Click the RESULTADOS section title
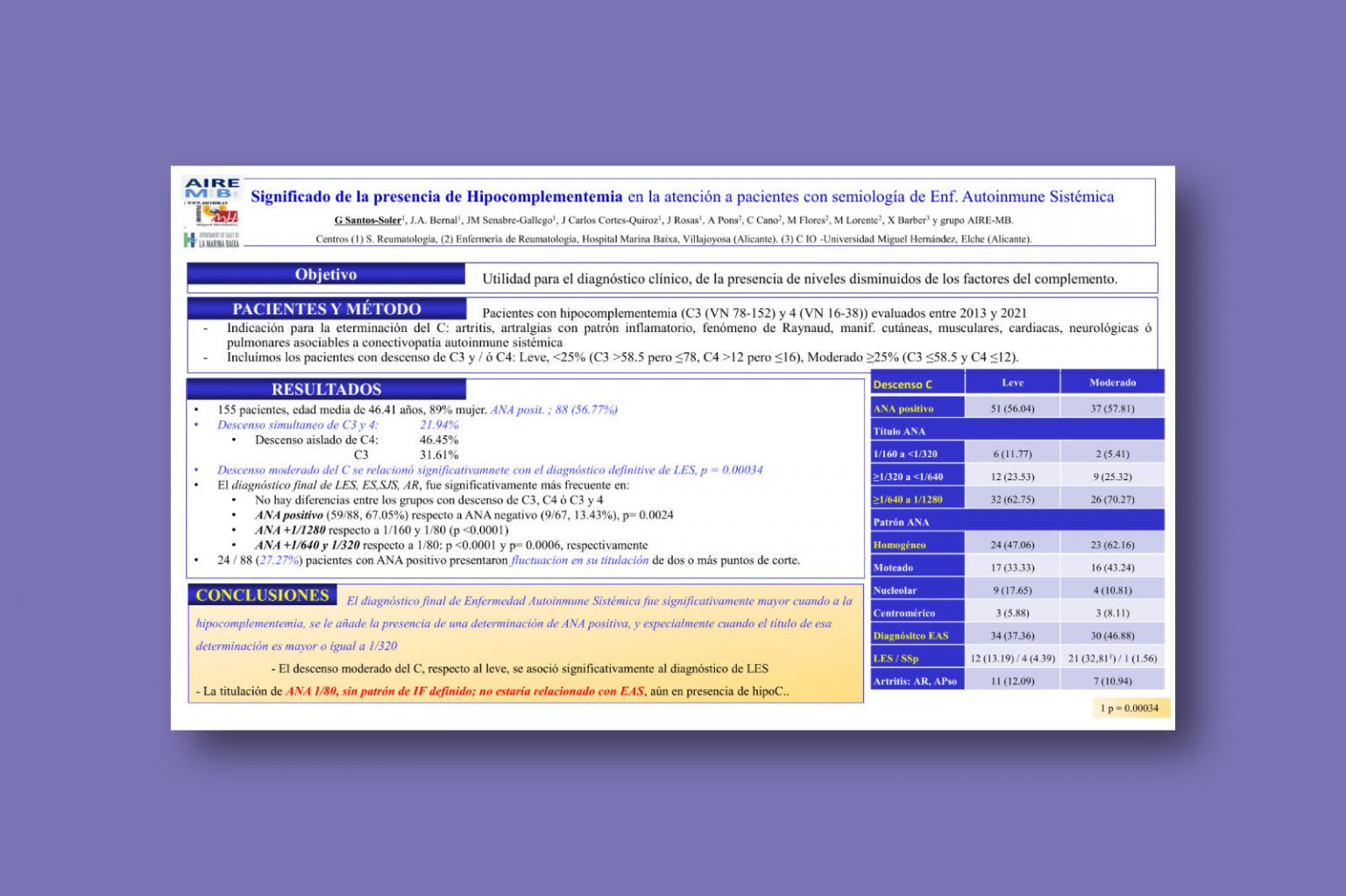The image size is (1346, 896). click(x=326, y=389)
